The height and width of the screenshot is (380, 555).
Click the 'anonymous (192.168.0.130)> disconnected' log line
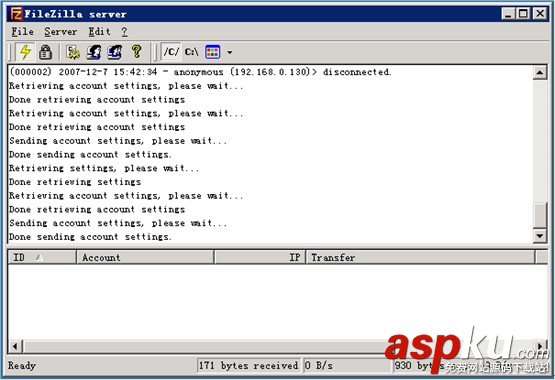coord(200,72)
